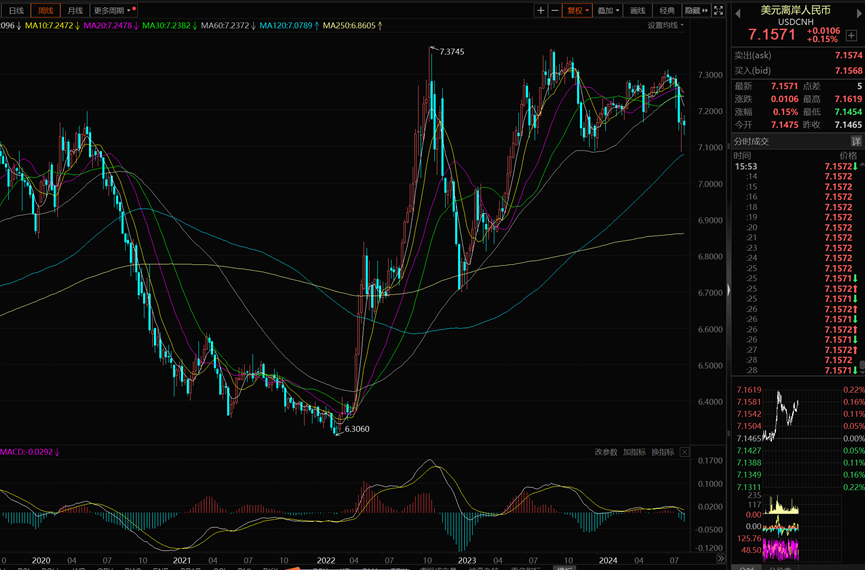Viewport: 865px width, 570px height.
Task: Close the MACD indicator panel
Action: (x=685, y=452)
